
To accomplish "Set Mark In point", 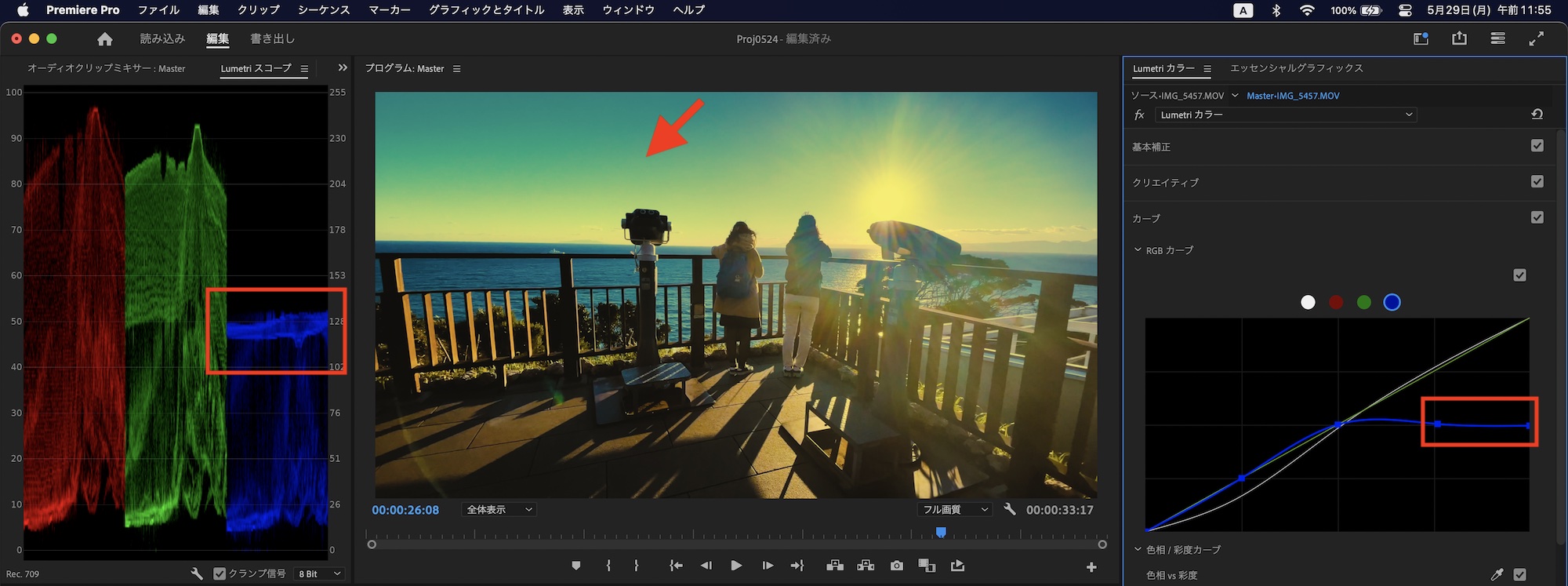I will 608,566.
